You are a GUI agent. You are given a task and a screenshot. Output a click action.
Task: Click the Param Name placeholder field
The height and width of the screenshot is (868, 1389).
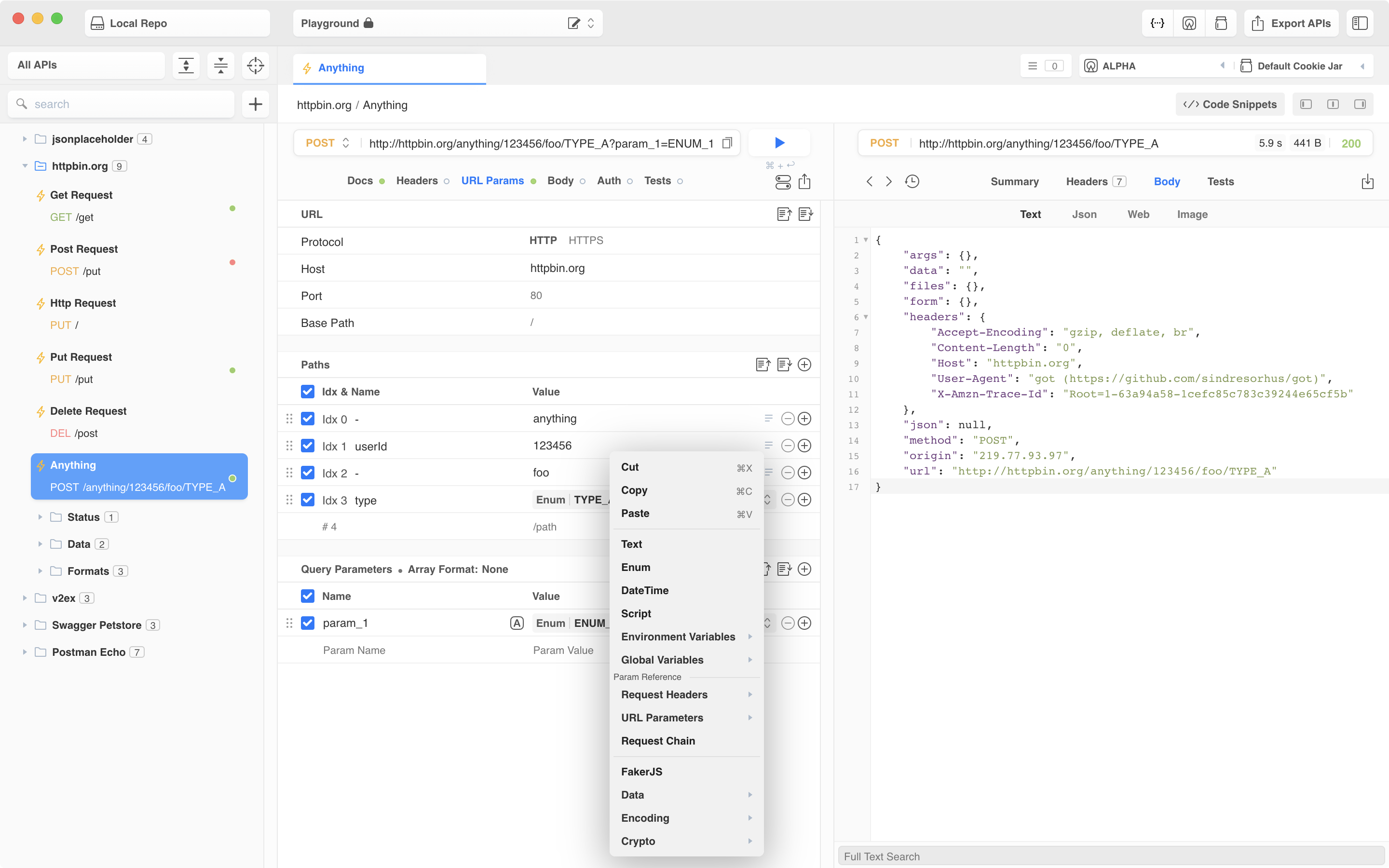point(354,650)
